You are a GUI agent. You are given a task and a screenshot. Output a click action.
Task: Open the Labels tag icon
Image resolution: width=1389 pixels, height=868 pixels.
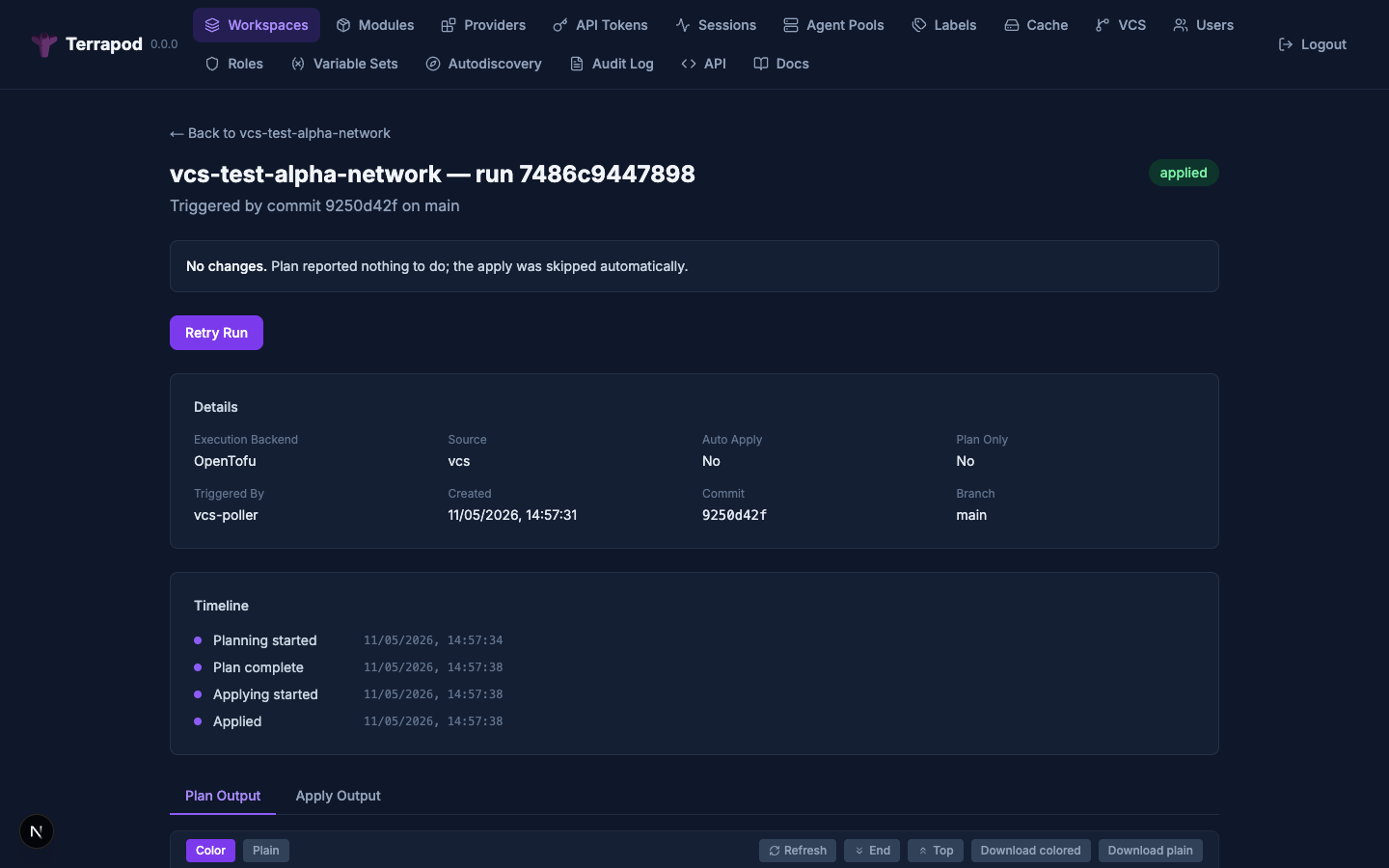[919, 25]
